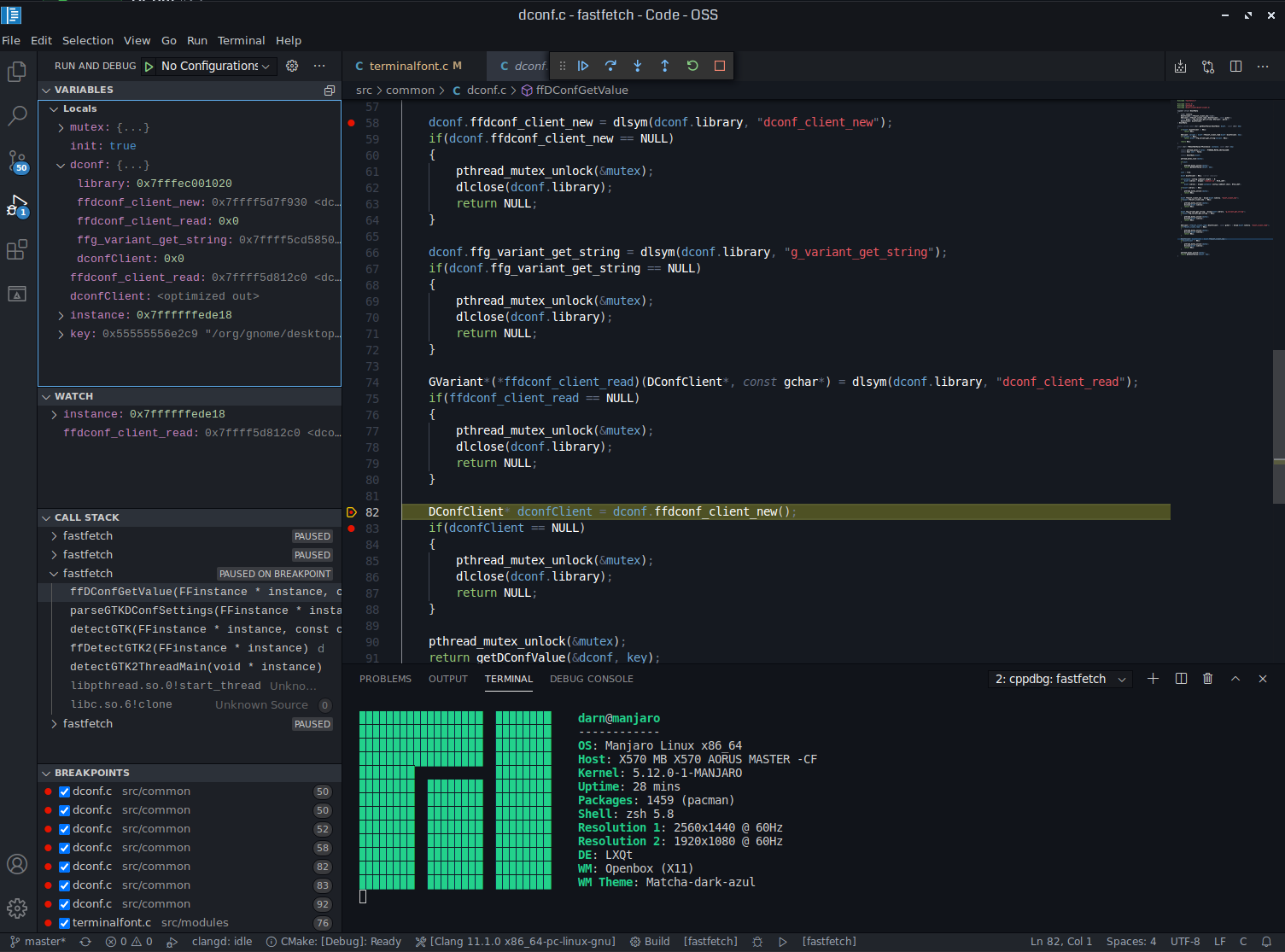The image size is (1285, 952).
Task: Uncheck the terminalfont.c line 76 breakpoint
Action: point(63,923)
